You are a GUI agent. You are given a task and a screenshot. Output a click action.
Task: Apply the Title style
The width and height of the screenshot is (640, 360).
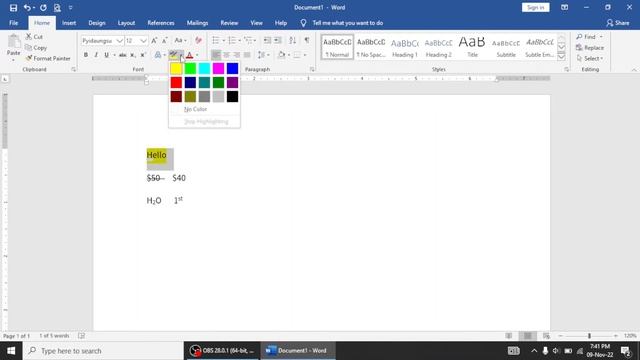(x=472, y=47)
